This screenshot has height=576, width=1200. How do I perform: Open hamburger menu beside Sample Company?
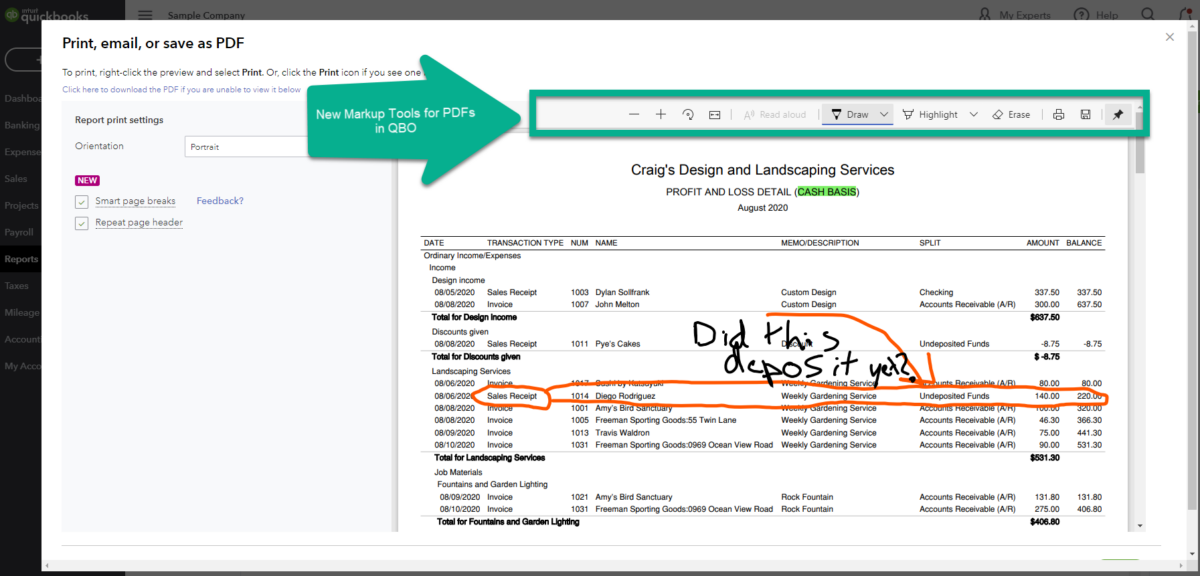point(145,15)
